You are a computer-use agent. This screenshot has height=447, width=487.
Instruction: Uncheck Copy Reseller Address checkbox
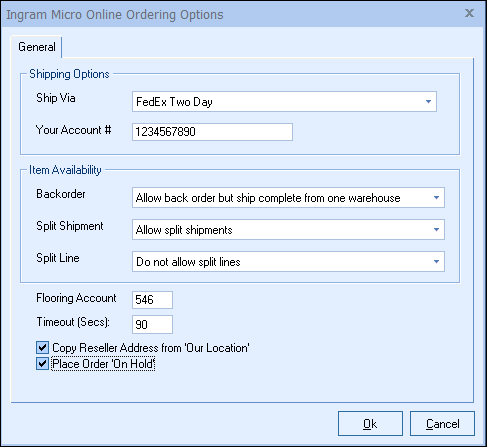(42, 348)
